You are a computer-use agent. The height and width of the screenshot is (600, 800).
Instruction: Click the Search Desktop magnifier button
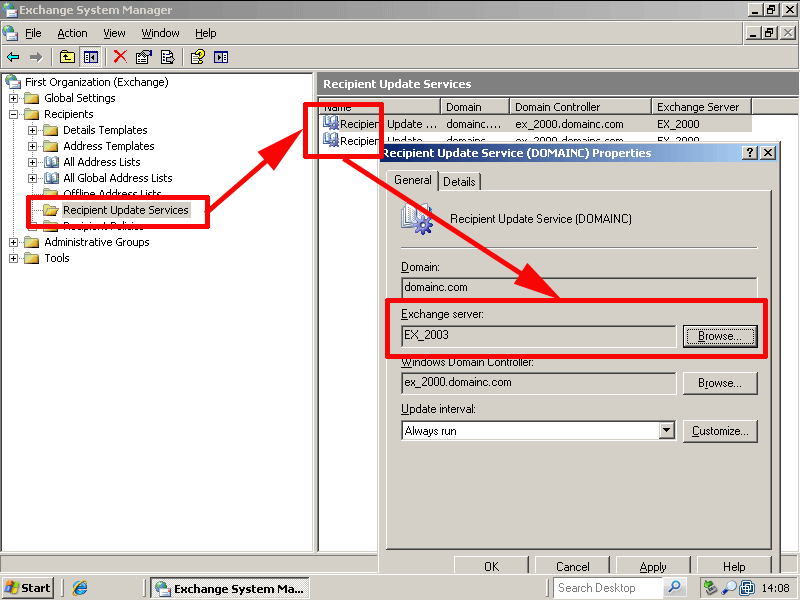[x=674, y=588]
